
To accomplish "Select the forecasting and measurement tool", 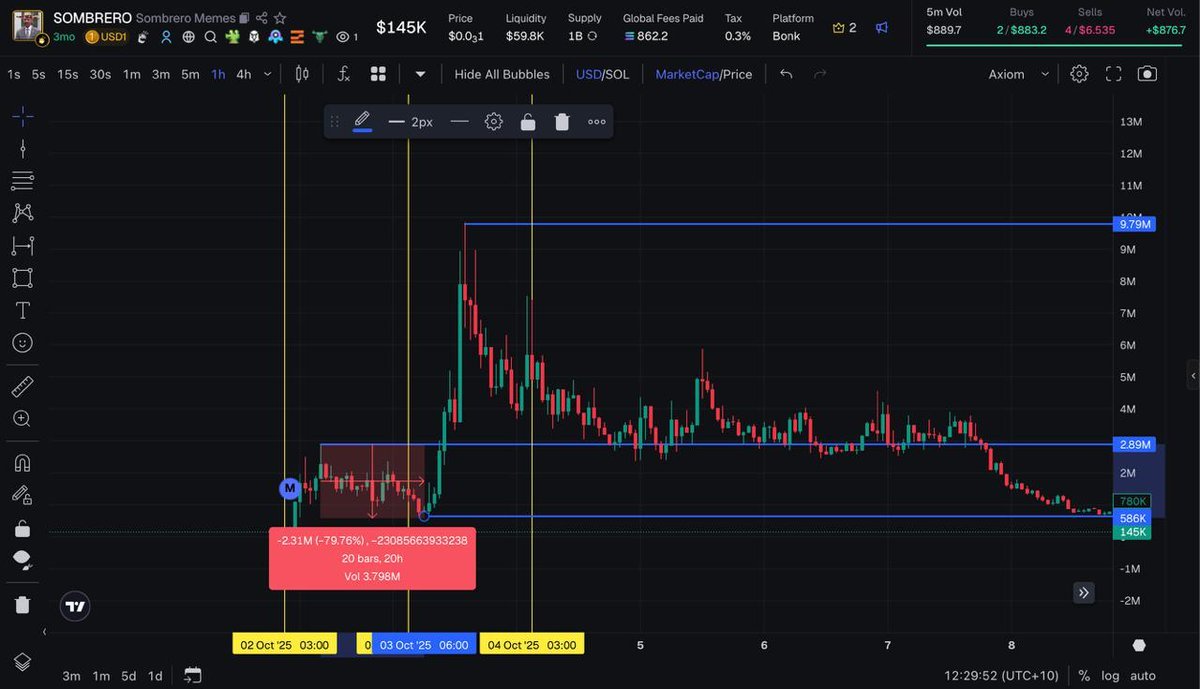I will pyautogui.click(x=22, y=245).
